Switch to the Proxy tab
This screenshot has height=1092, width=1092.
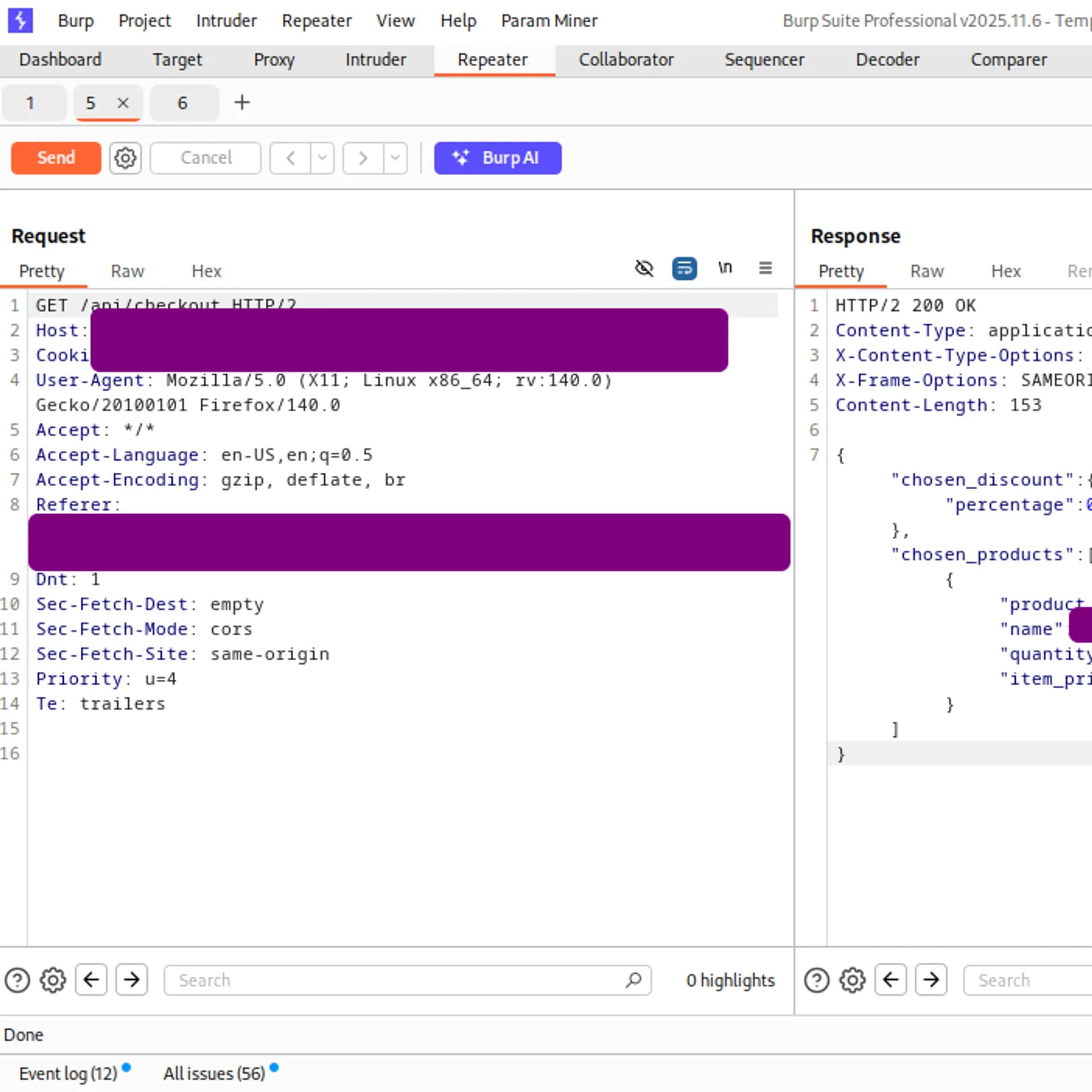274,60
